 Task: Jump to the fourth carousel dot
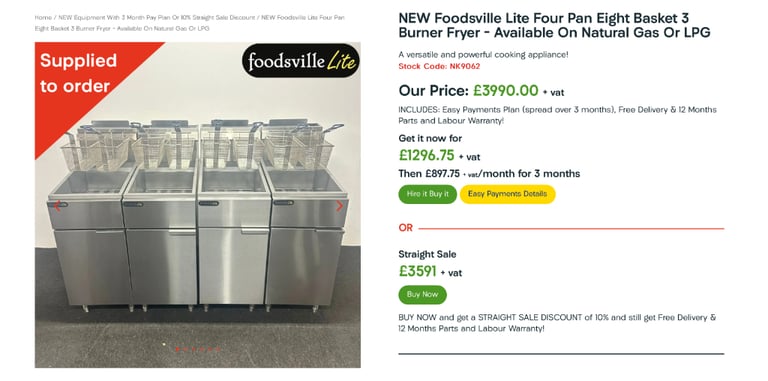(202, 349)
